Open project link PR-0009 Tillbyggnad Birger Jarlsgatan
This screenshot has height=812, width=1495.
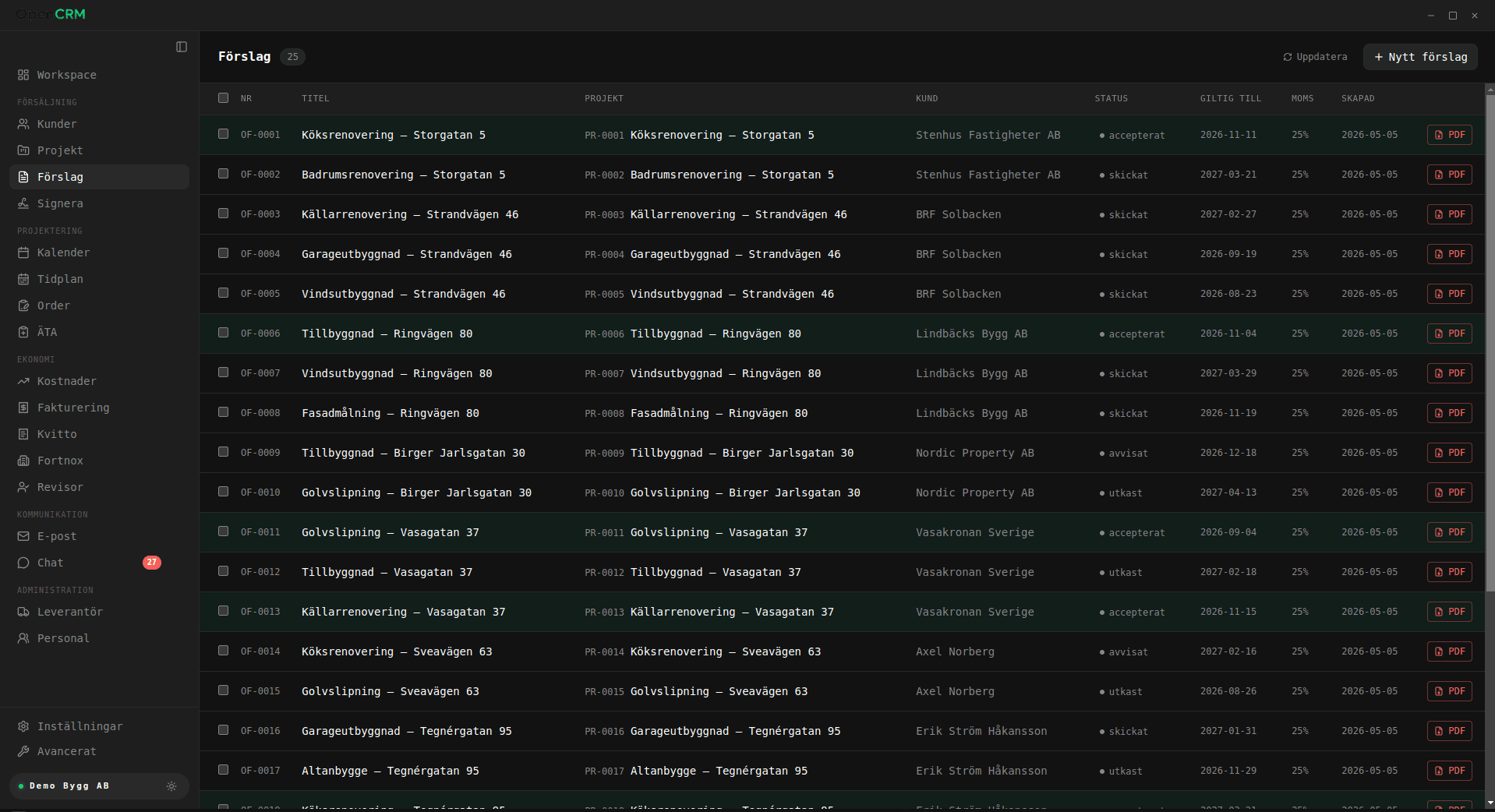click(719, 453)
